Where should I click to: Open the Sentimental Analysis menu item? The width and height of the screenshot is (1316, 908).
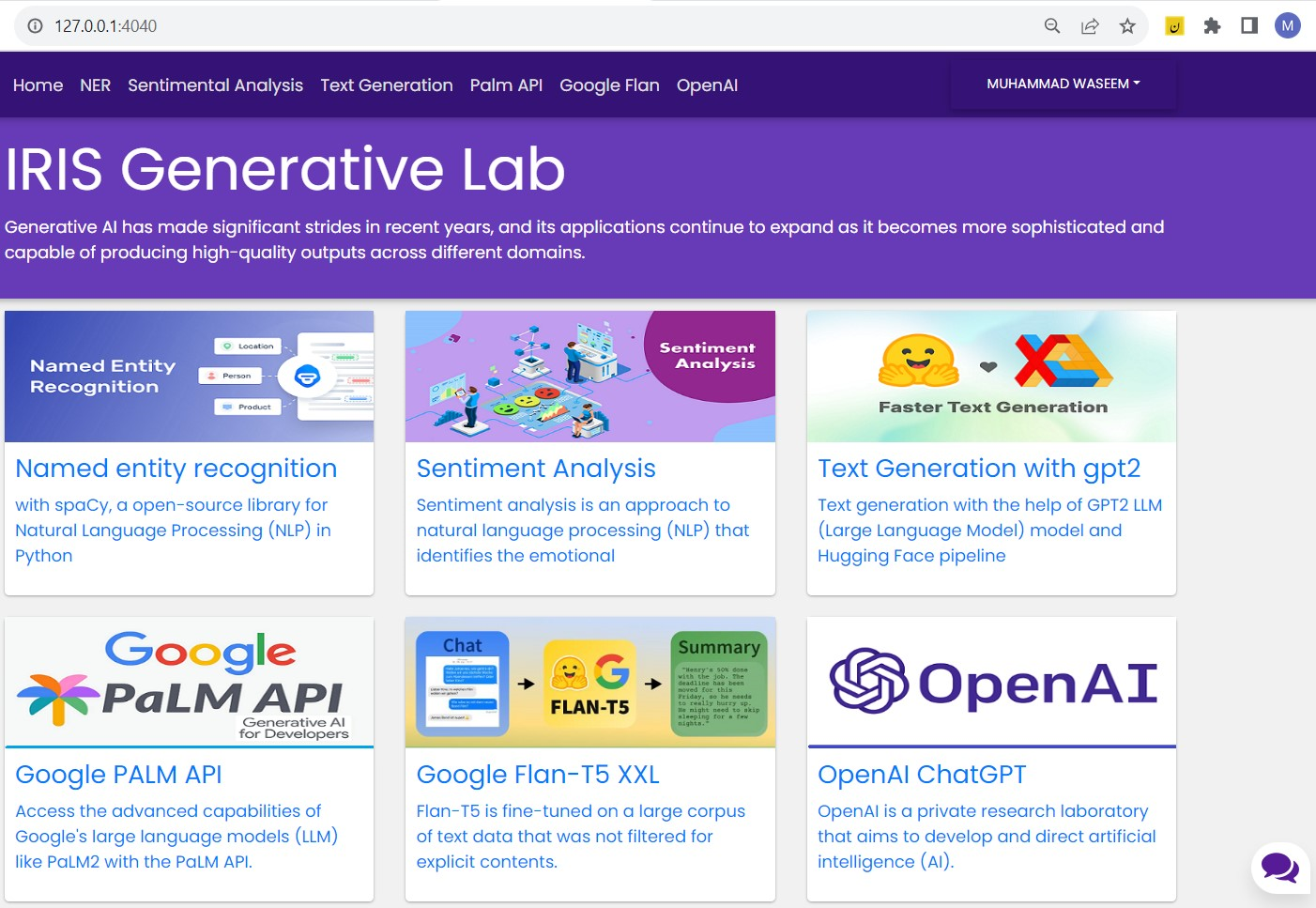(x=215, y=85)
